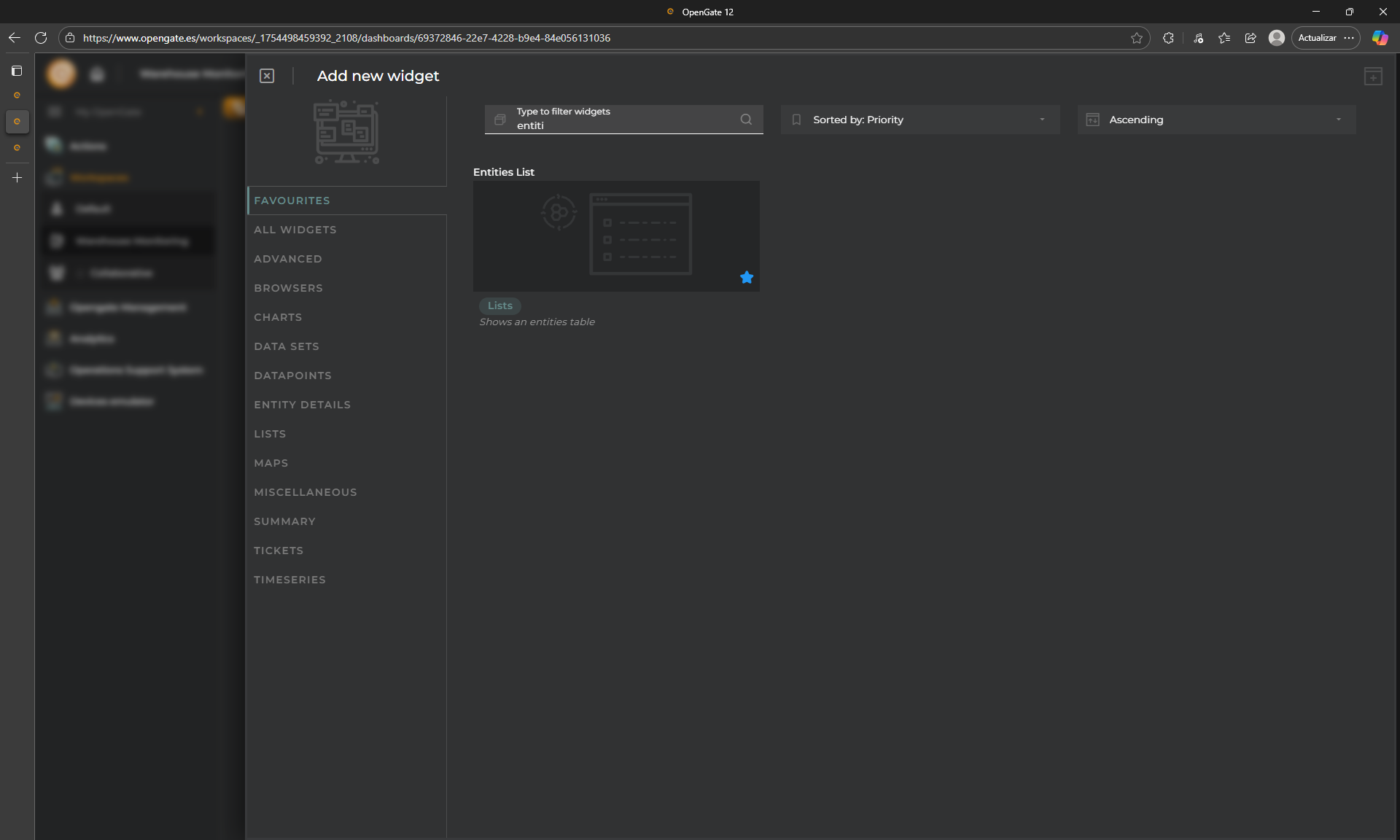The width and height of the screenshot is (1400, 840).
Task: Click the Actualizar update button
Action: point(1317,38)
